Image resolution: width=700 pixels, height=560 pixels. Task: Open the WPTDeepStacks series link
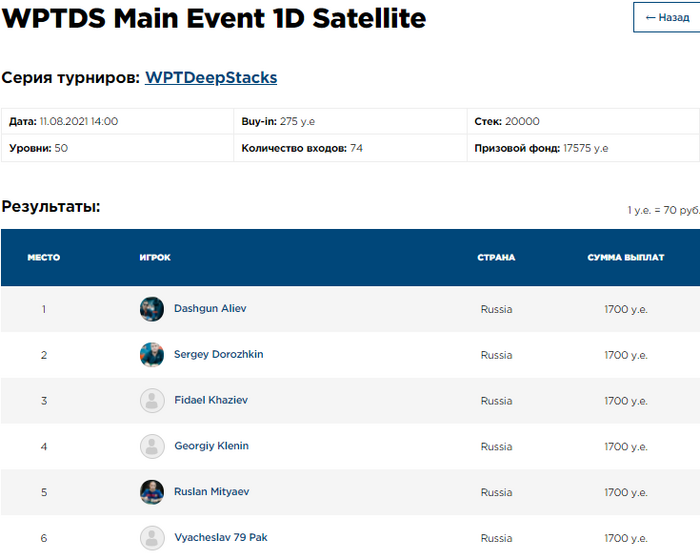211,77
